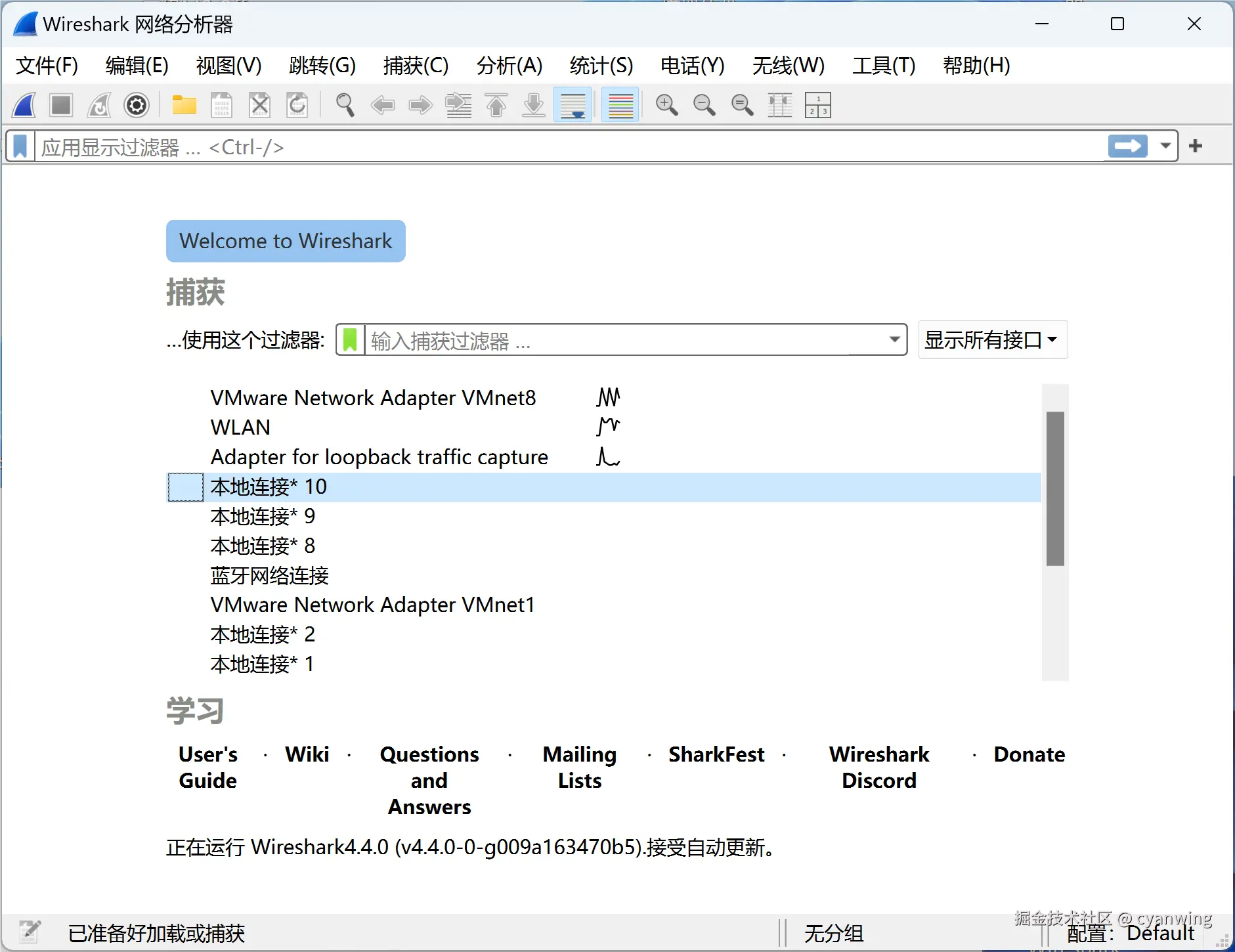
Task: Open 分析(A) menu
Action: pyautogui.click(x=509, y=66)
